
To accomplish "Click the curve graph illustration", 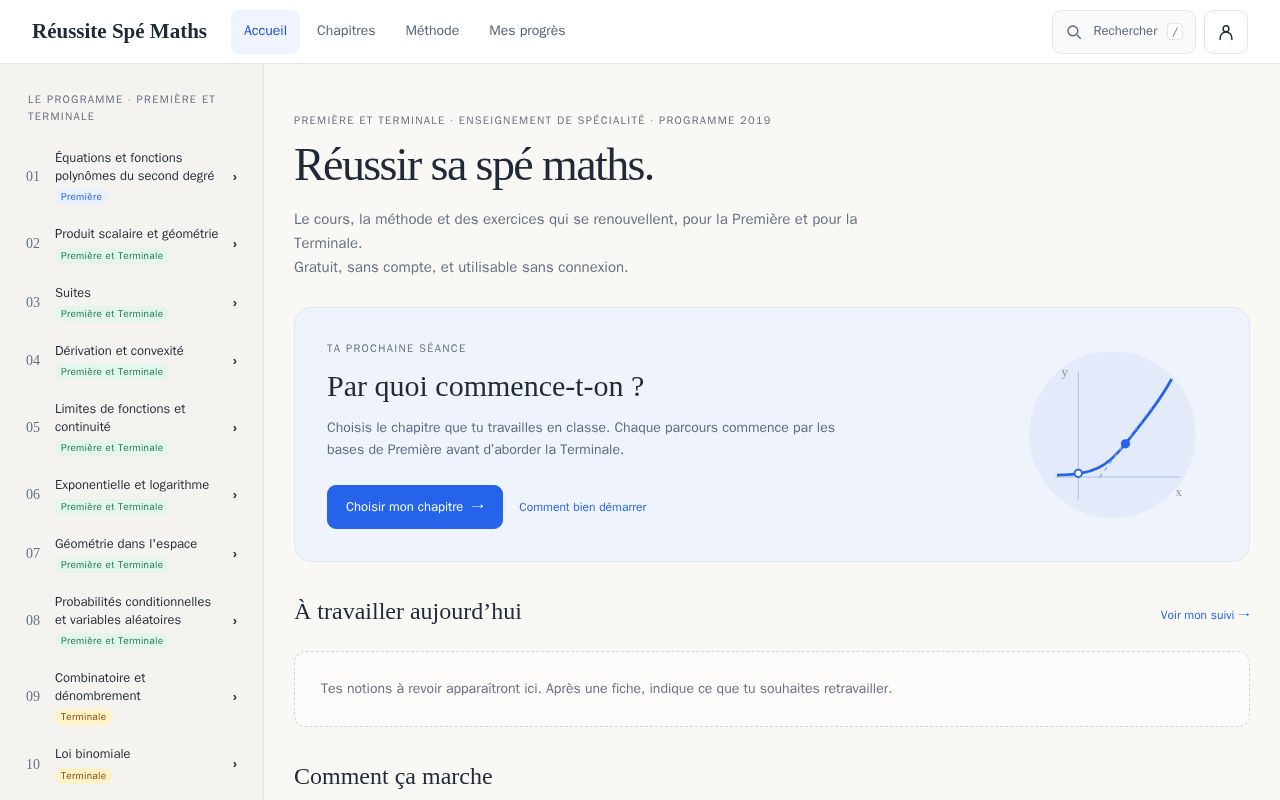I will [x=1112, y=434].
